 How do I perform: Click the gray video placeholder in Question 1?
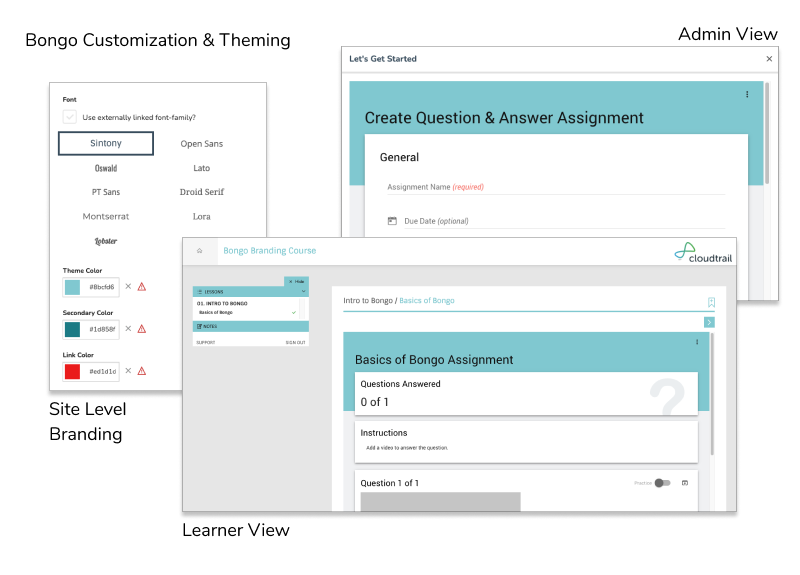[440, 502]
